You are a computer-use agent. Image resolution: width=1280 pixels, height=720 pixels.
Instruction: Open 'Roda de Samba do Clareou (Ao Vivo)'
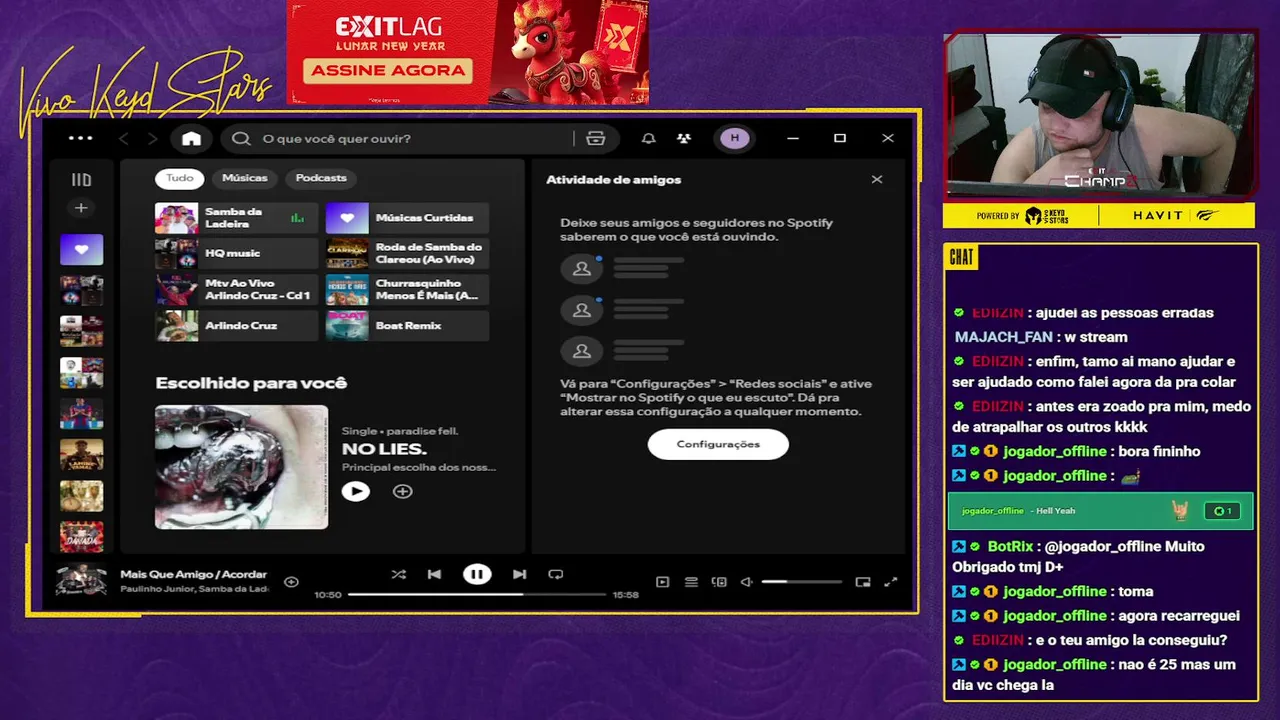click(407, 254)
